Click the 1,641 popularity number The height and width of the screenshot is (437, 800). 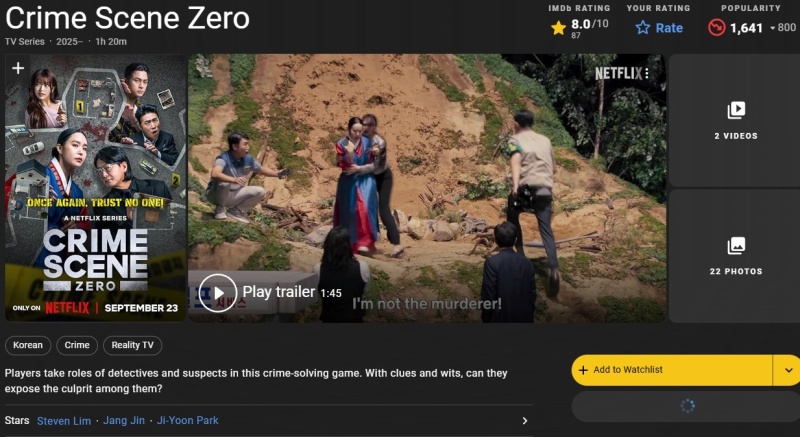[746, 28]
